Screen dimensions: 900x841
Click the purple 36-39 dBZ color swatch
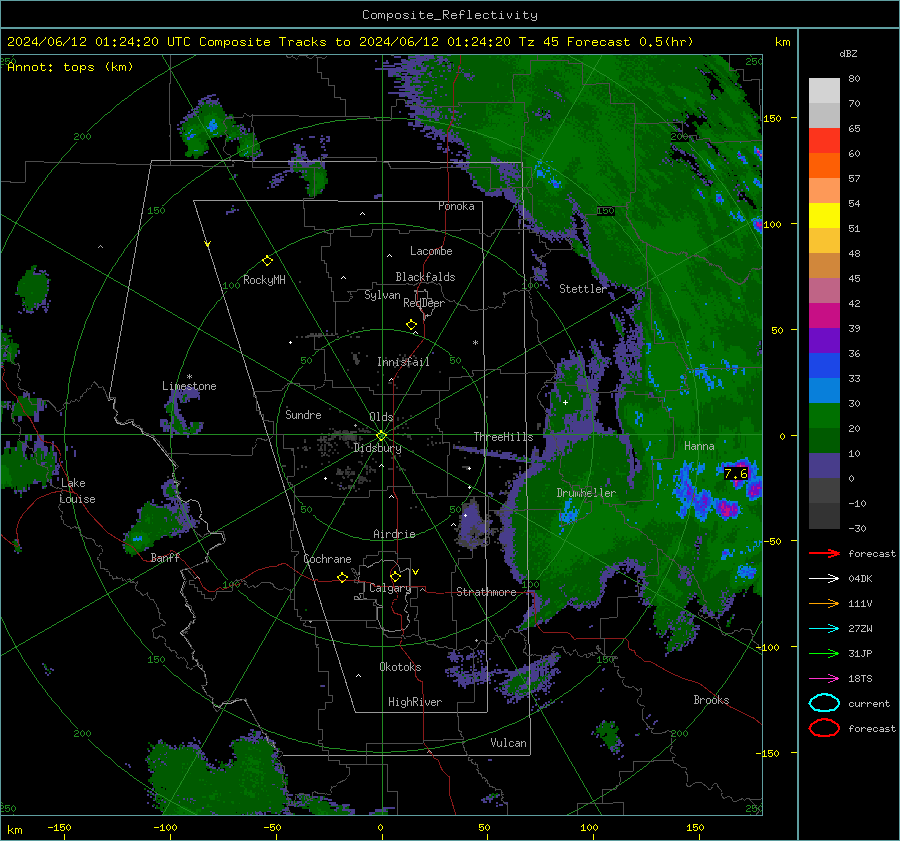824,340
